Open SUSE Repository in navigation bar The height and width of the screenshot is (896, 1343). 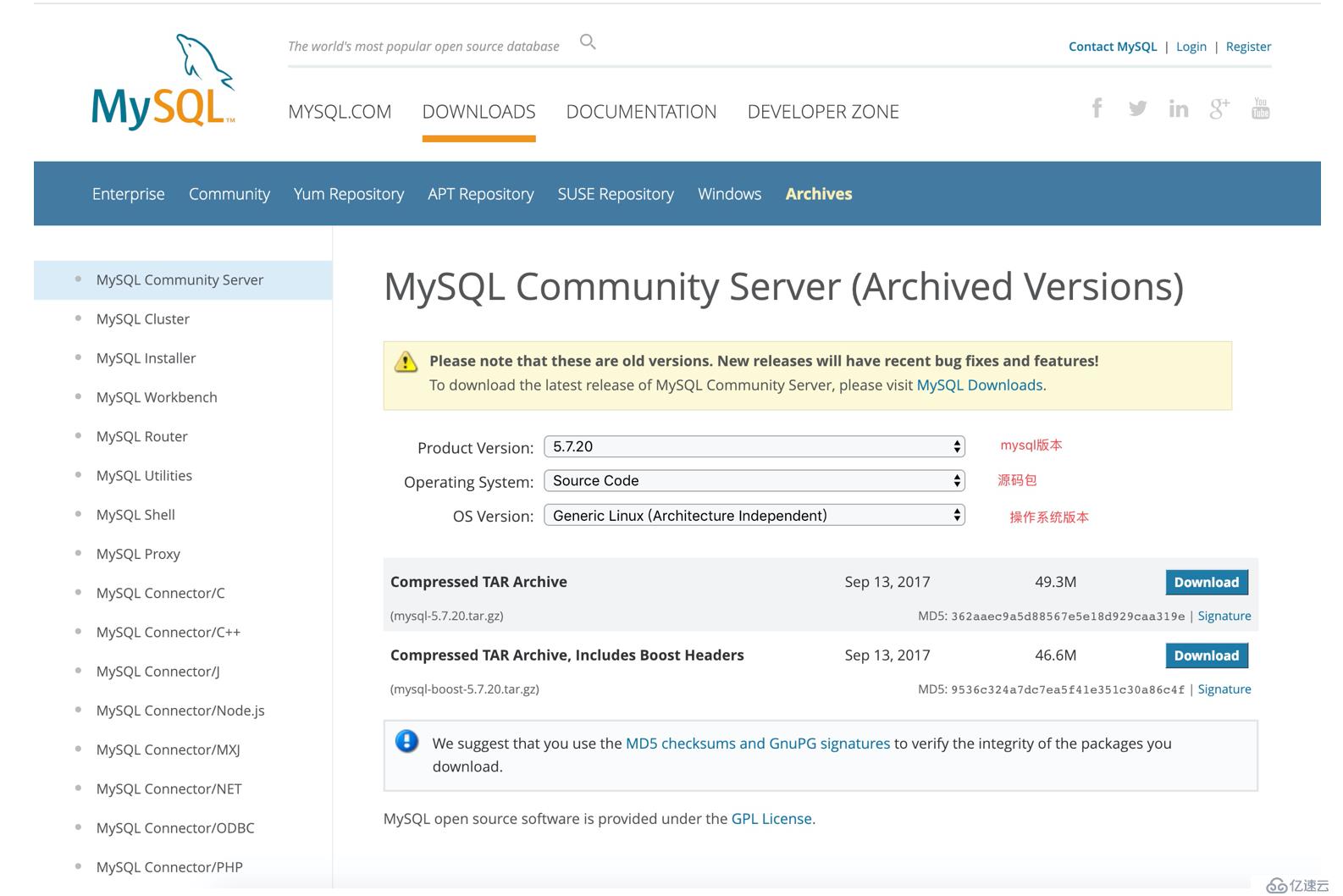tap(616, 194)
